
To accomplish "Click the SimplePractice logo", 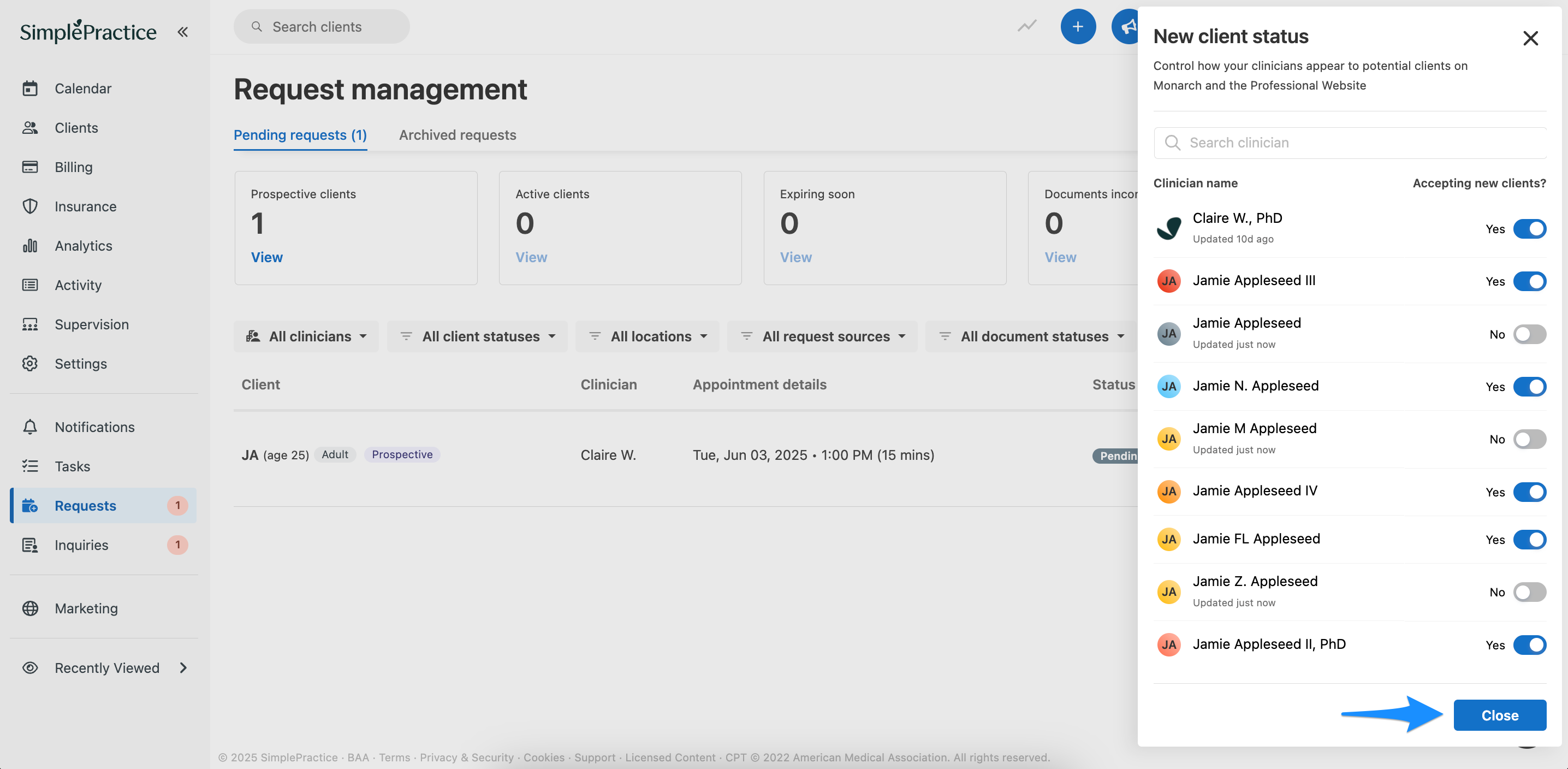I will [88, 31].
